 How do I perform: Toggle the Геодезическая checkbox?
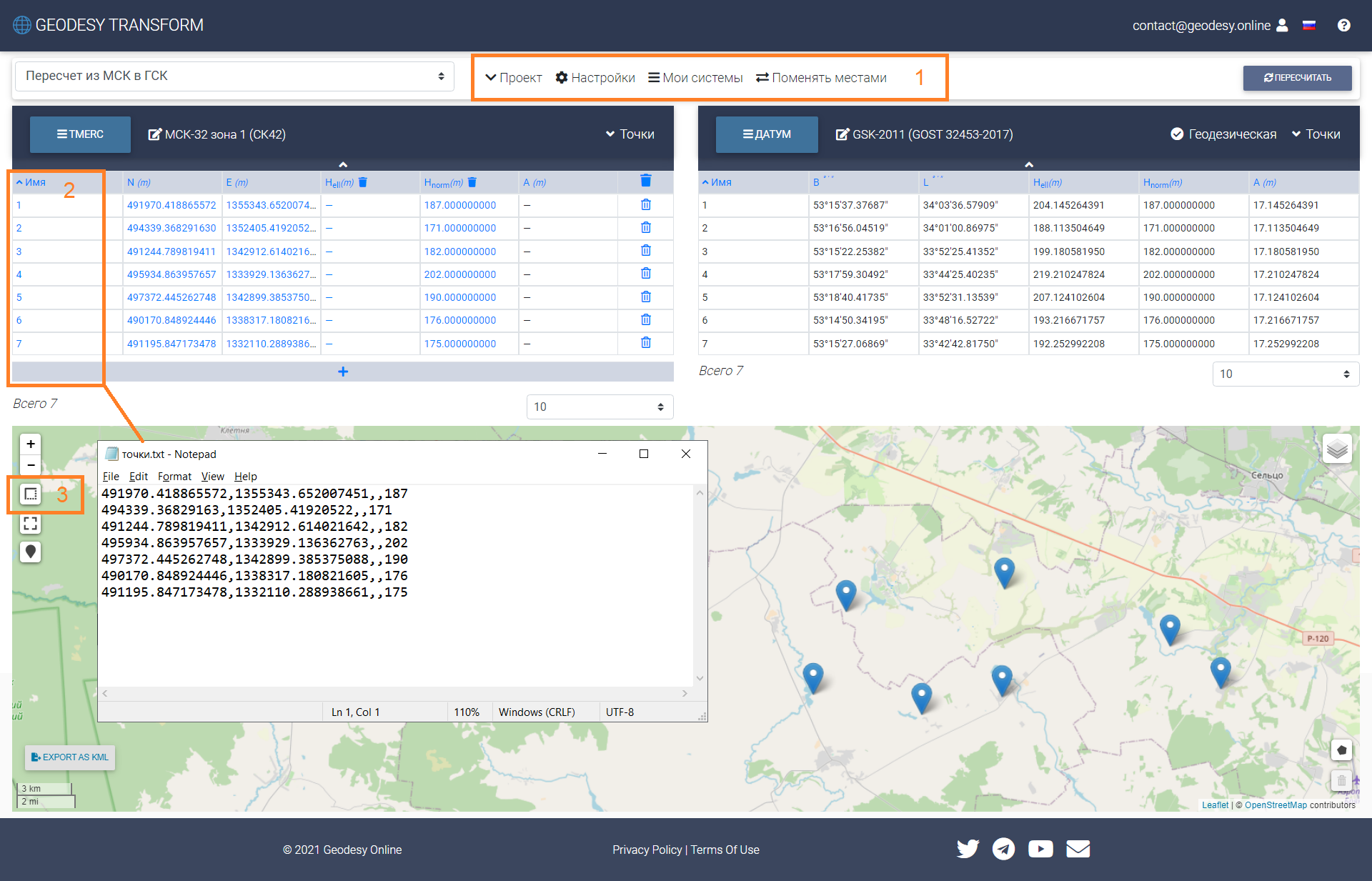[x=1177, y=134]
